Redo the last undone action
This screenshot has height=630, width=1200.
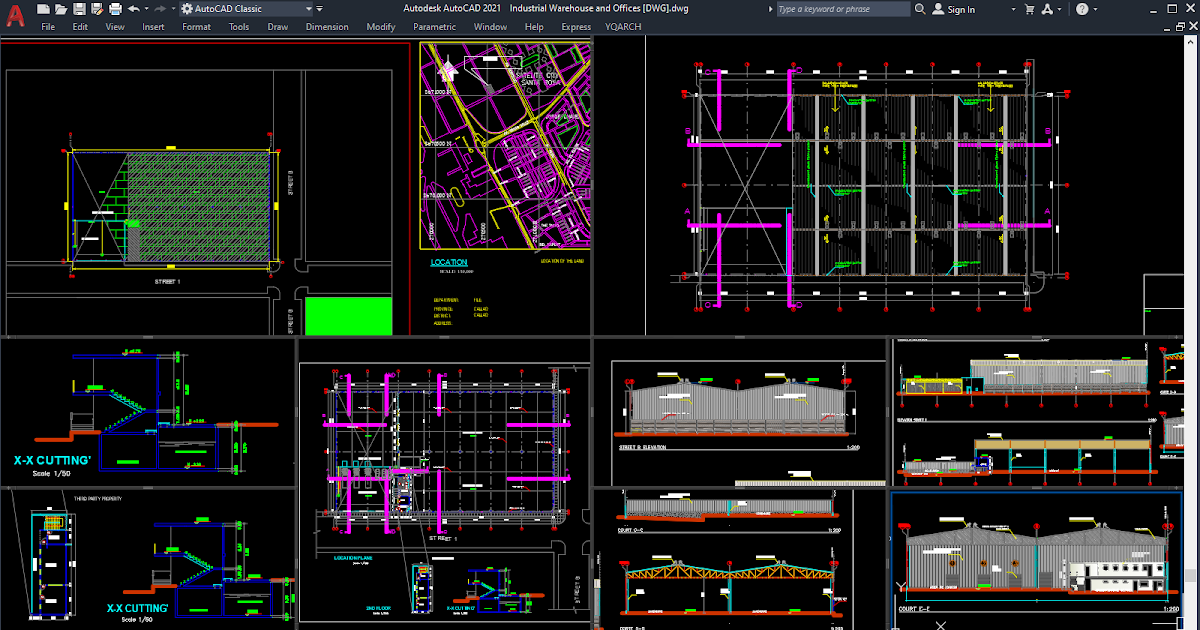(159, 8)
